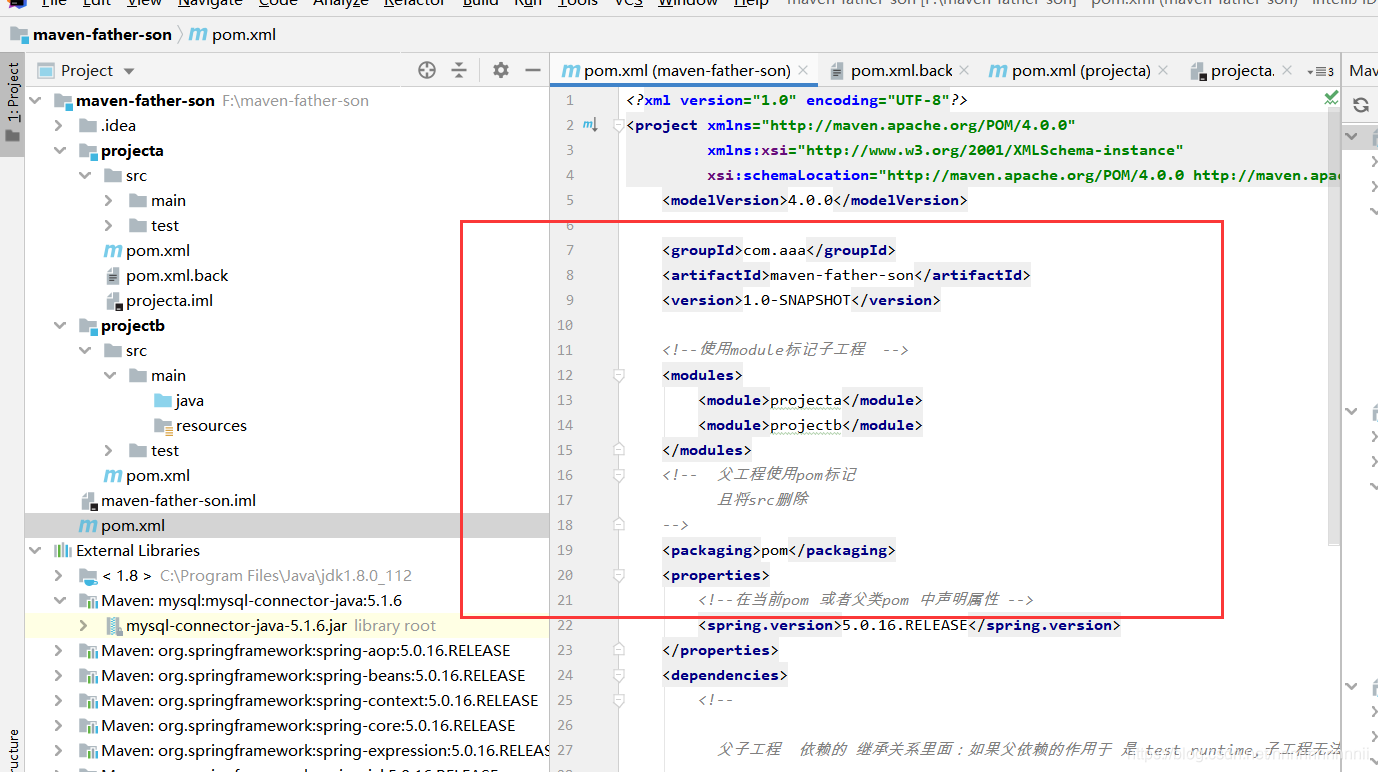Click maven-father-son in the breadcrumb bar
1378x772 pixels.
[x=91, y=34]
